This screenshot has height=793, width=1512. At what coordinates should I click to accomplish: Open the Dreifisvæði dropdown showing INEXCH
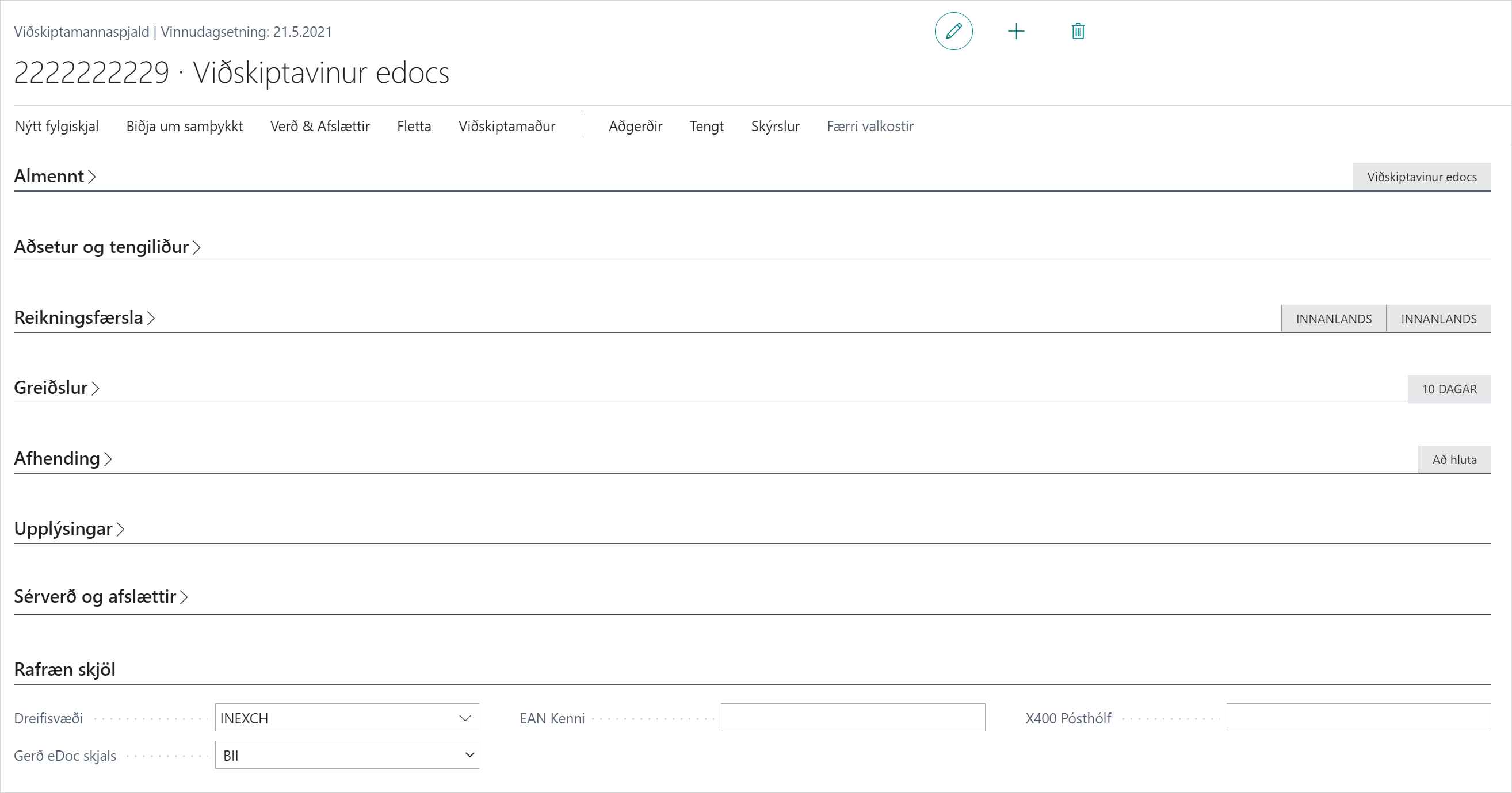[347, 717]
